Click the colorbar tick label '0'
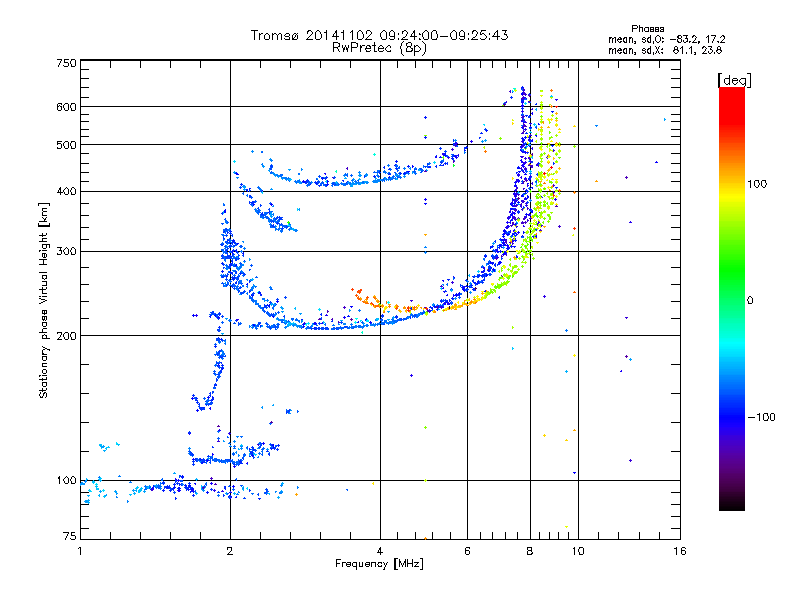This screenshot has width=800, height=600. coord(750,301)
